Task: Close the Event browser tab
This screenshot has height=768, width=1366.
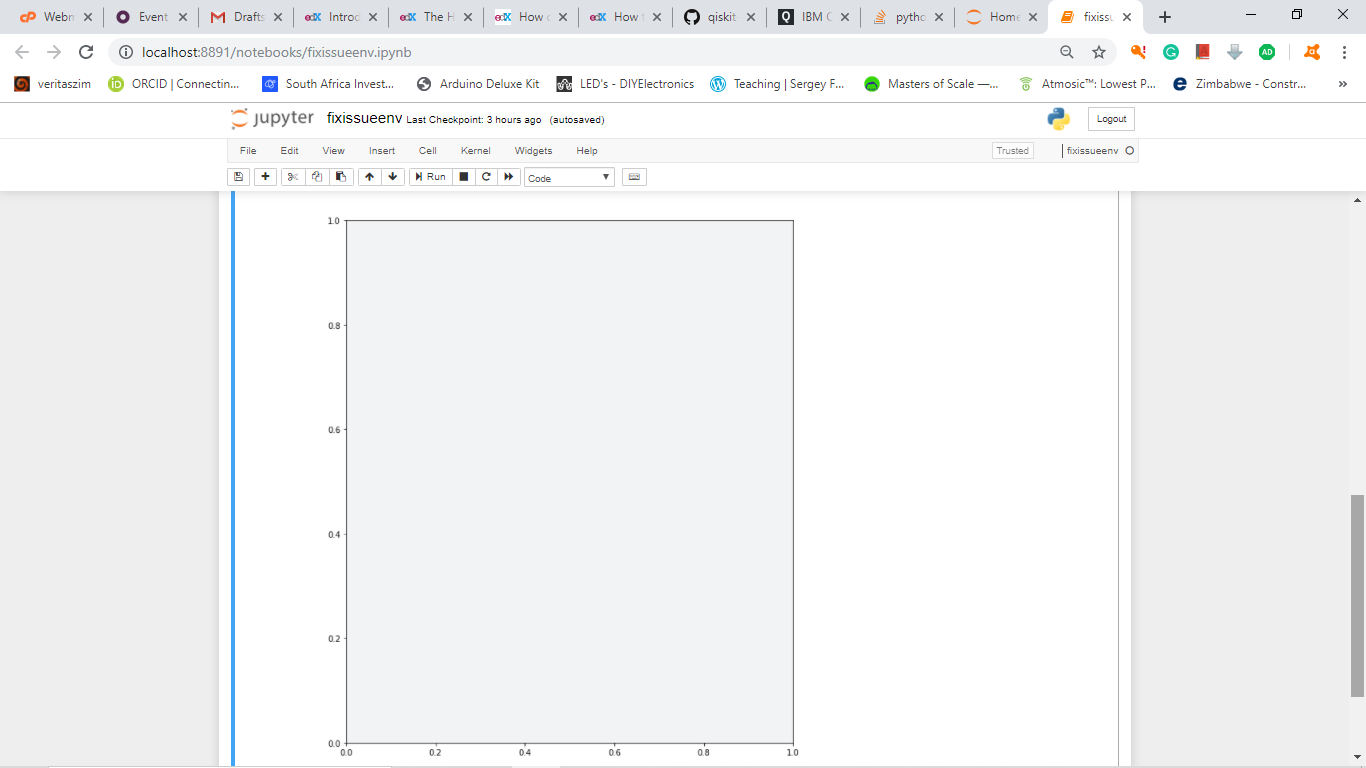Action: [x=182, y=17]
